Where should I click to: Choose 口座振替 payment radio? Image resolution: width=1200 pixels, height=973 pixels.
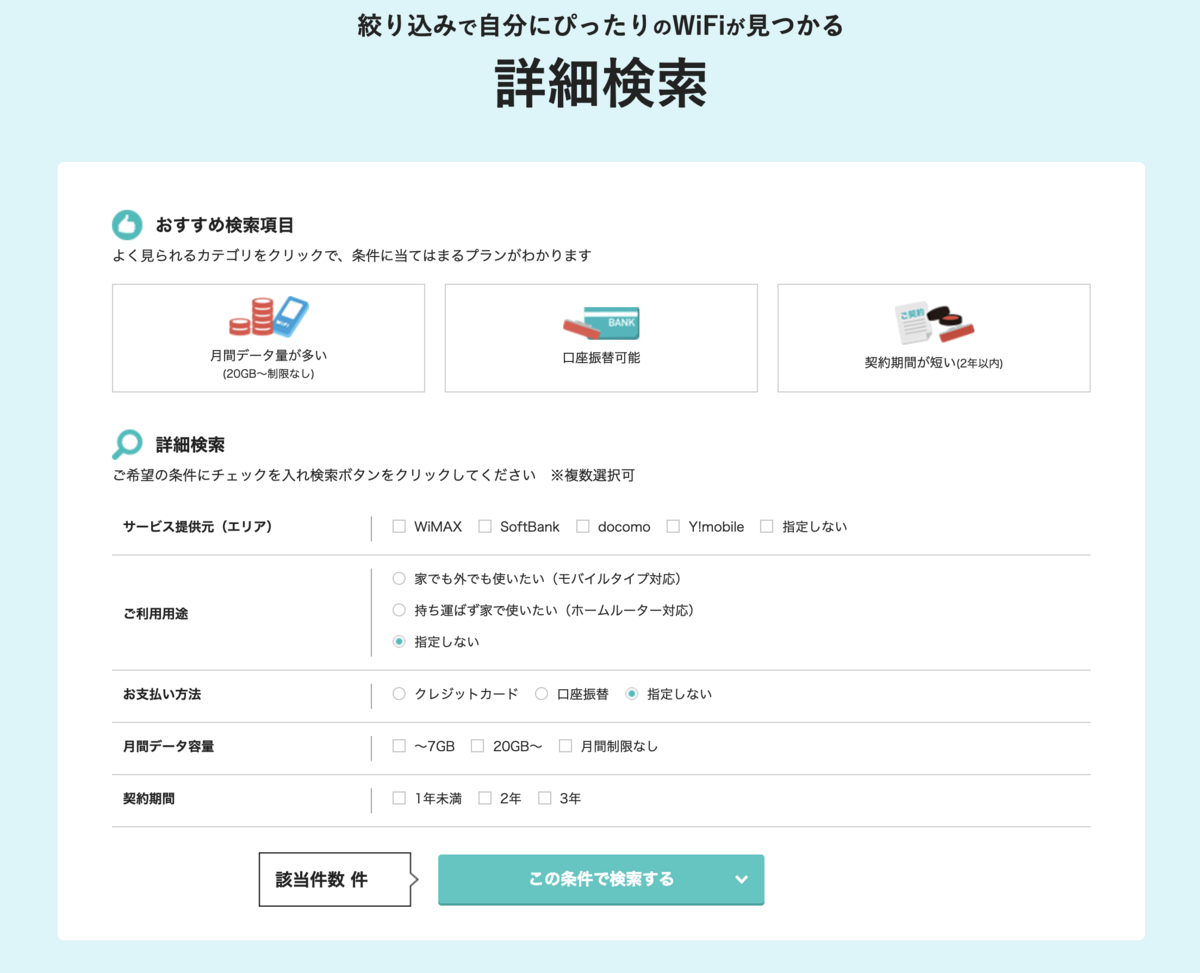(541, 694)
